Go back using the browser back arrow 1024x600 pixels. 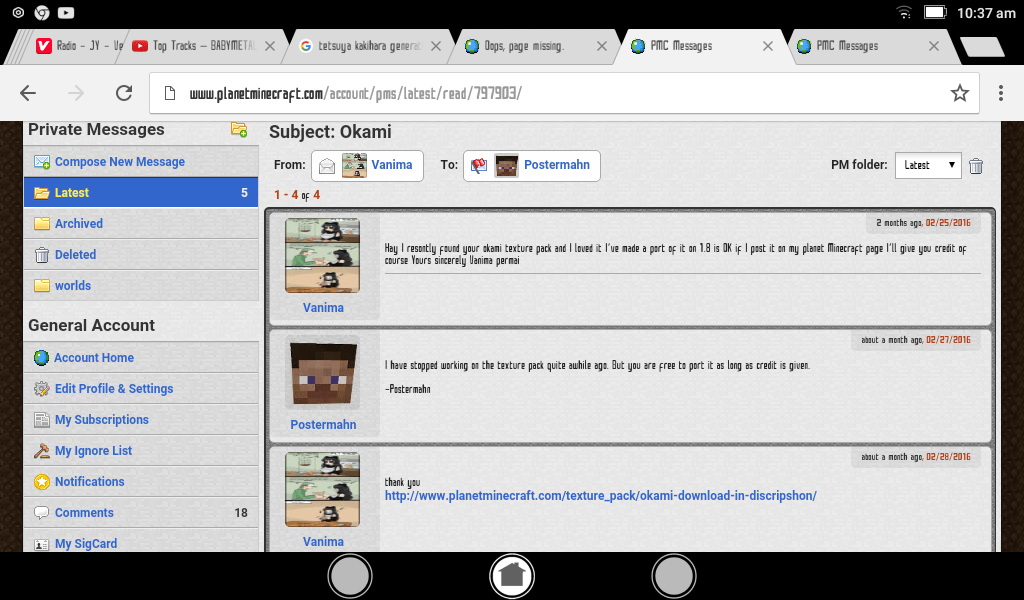click(x=28, y=93)
